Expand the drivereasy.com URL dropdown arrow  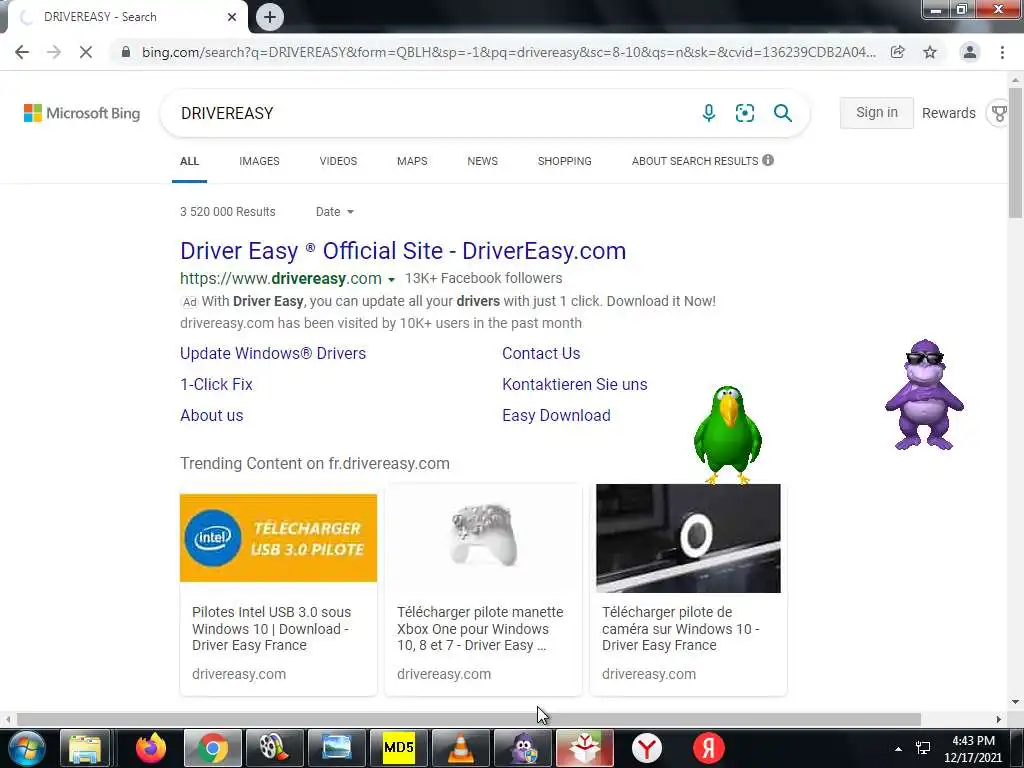tap(391, 280)
